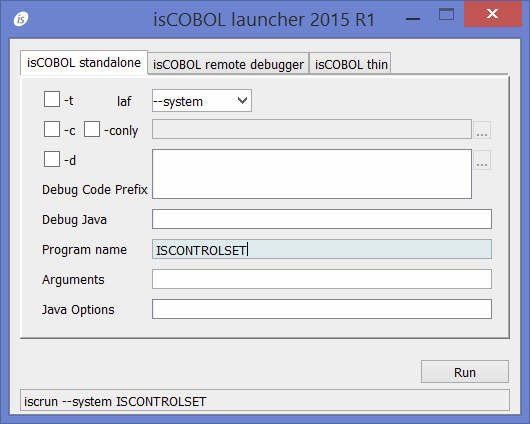
Task: Close the isCOBOL launcher window
Action: pyautogui.click(x=492, y=14)
